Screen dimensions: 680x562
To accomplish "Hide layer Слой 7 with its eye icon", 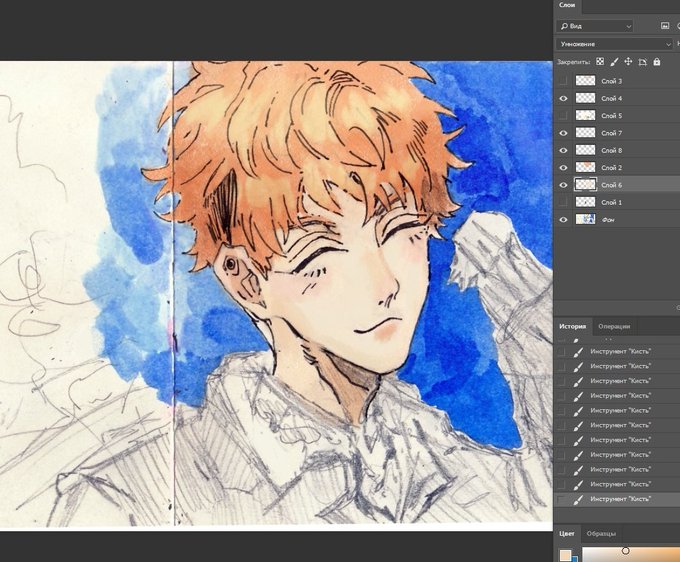I will click(x=563, y=133).
